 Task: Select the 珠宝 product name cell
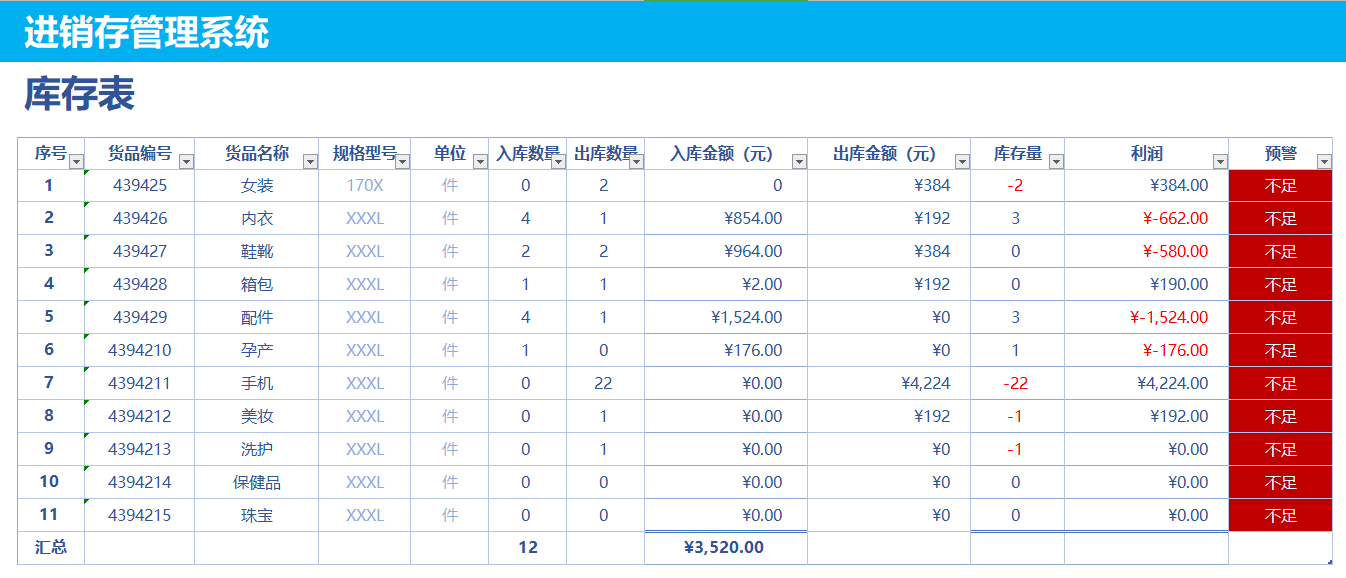tap(257, 516)
